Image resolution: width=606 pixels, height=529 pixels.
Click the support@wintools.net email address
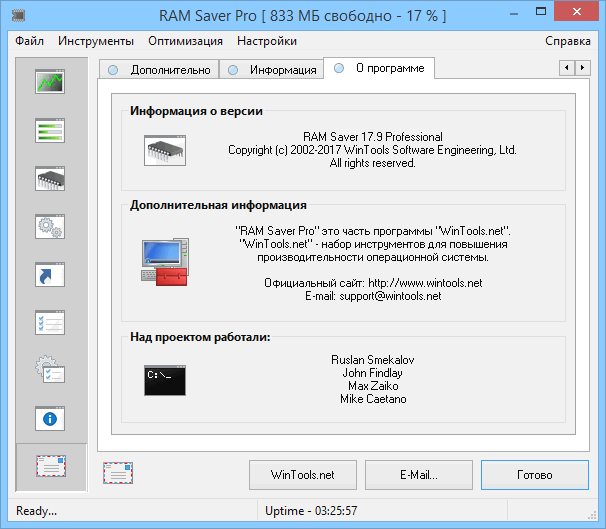pyautogui.click(x=390, y=296)
